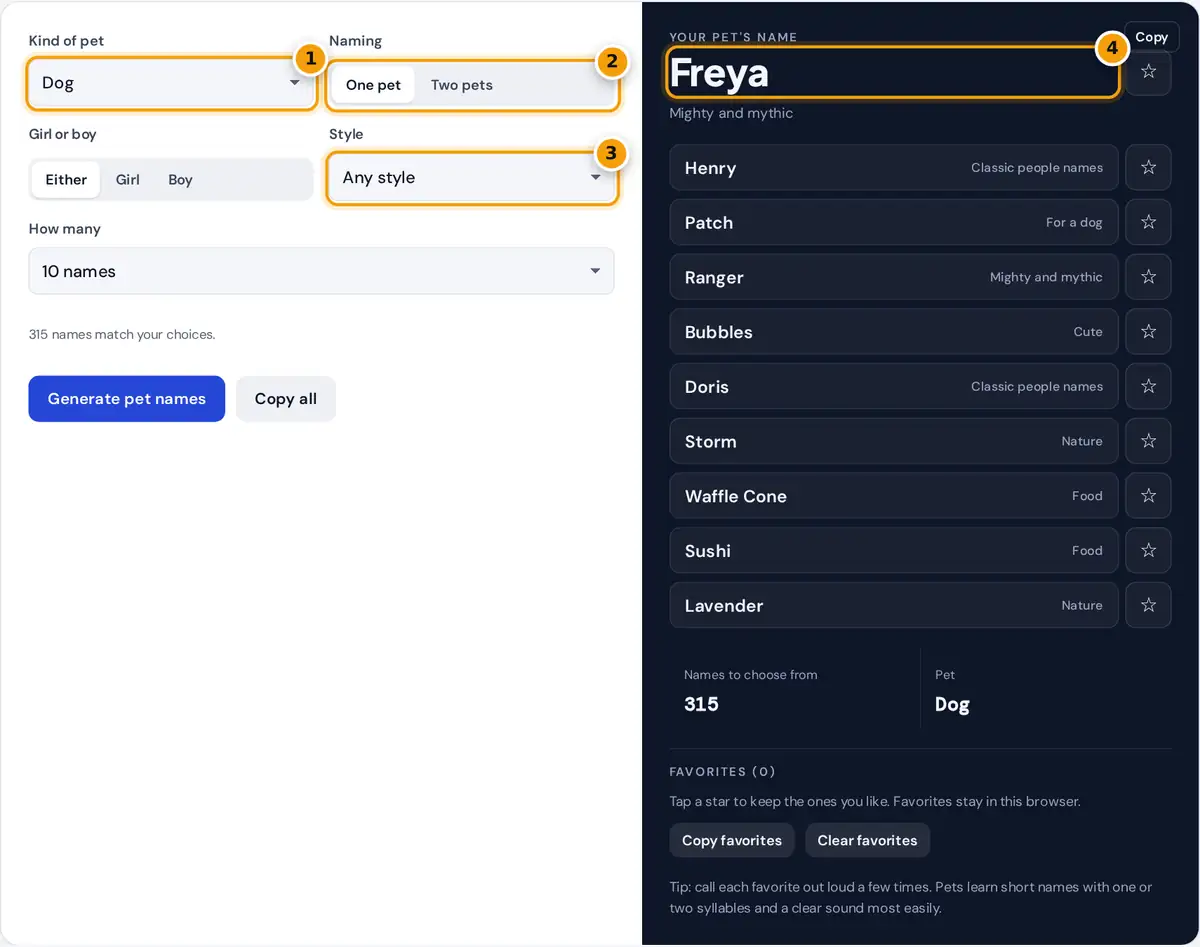The height and width of the screenshot is (947, 1200).
Task: Select the Lavender name row
Action: point(894,605)
